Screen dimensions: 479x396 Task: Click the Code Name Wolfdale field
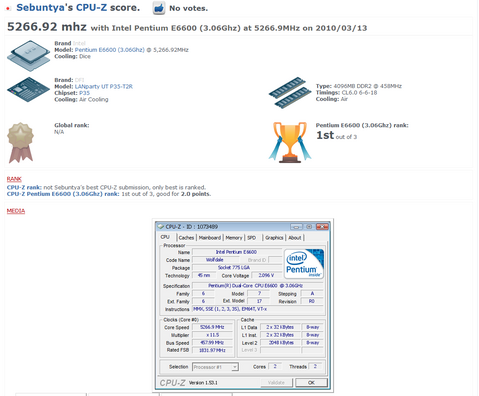(215, 260)
